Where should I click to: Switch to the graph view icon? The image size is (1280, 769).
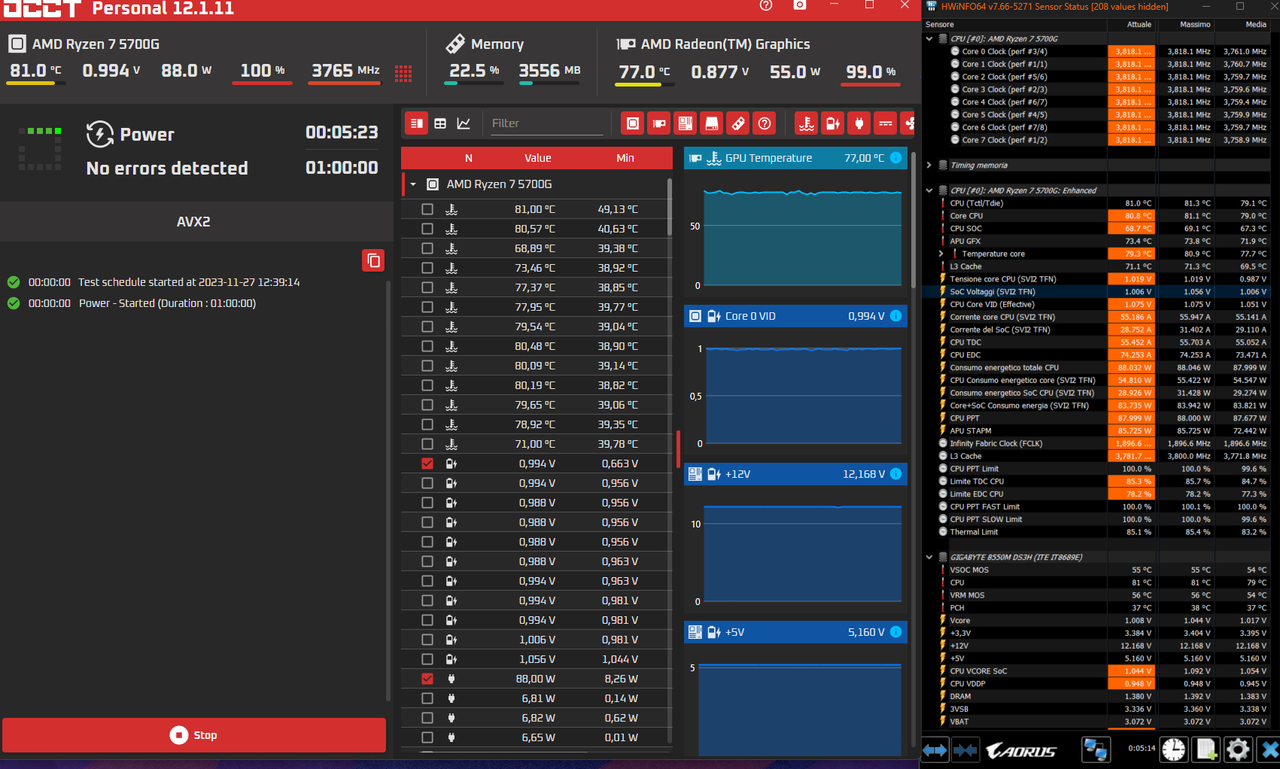464,124
